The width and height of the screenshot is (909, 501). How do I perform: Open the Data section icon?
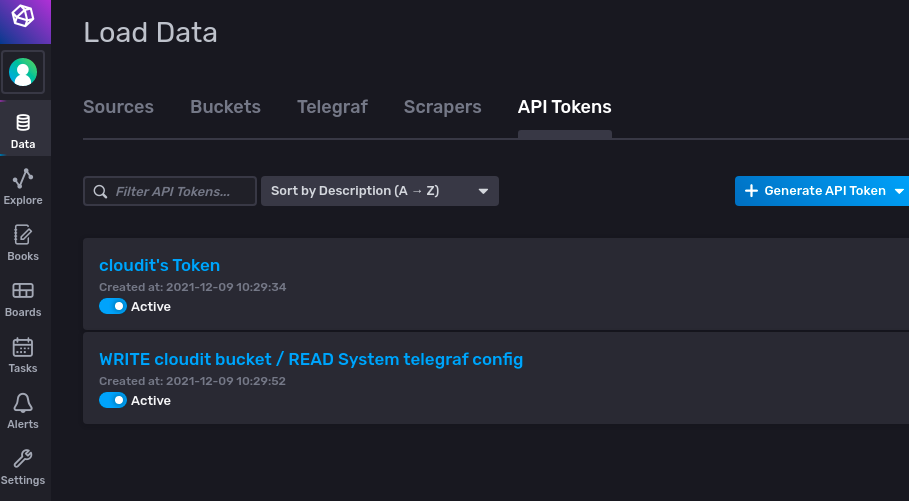(23, 123)
